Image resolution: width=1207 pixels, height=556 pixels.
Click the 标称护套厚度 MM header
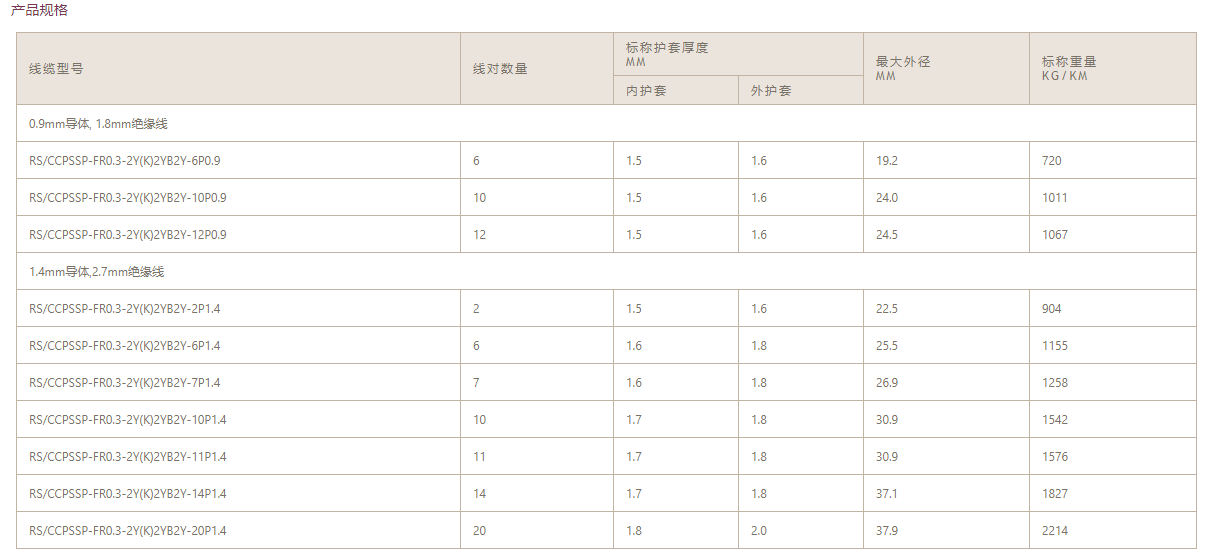click(667, 54)
